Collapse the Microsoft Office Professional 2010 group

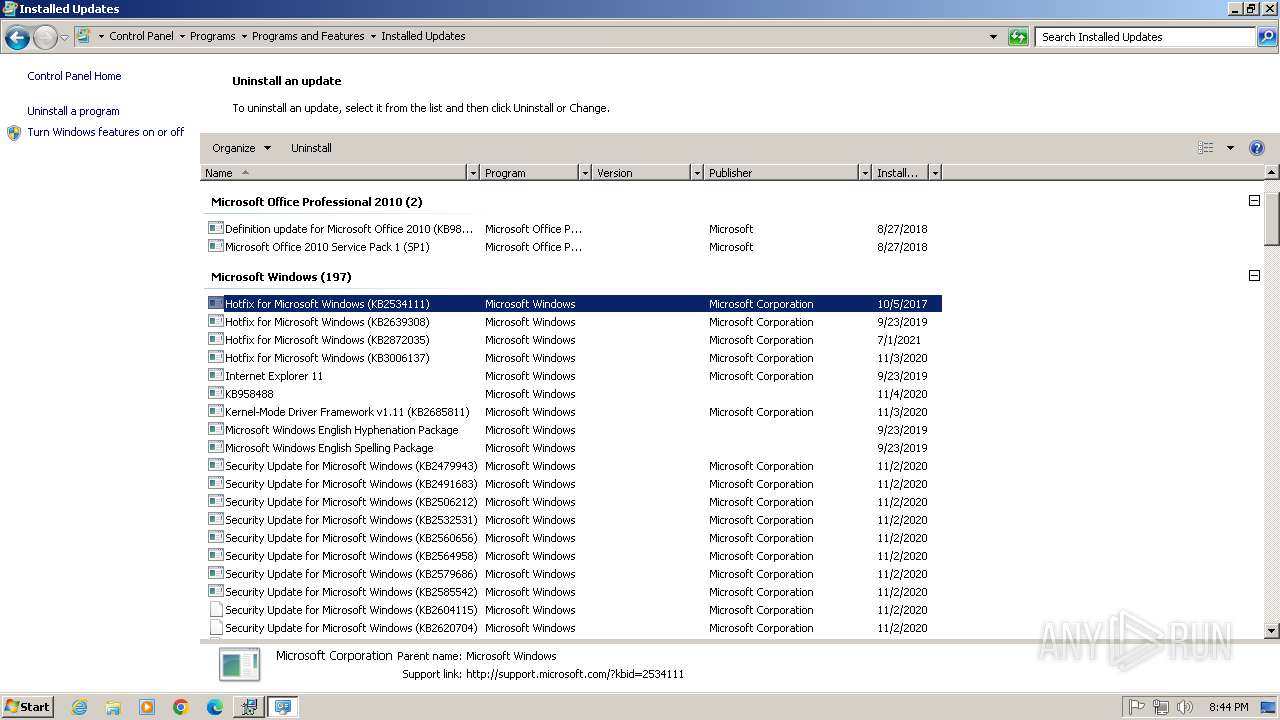tap(1254, 201)
